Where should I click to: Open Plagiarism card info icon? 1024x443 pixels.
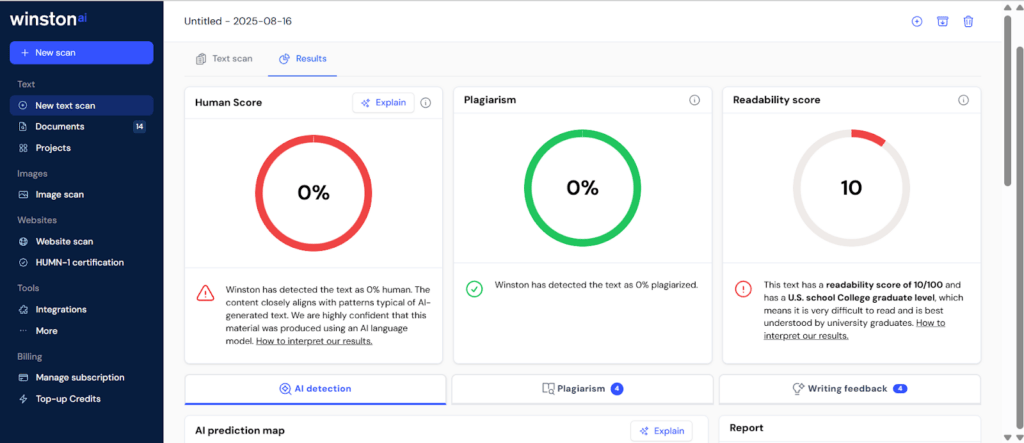click(694, 100)
